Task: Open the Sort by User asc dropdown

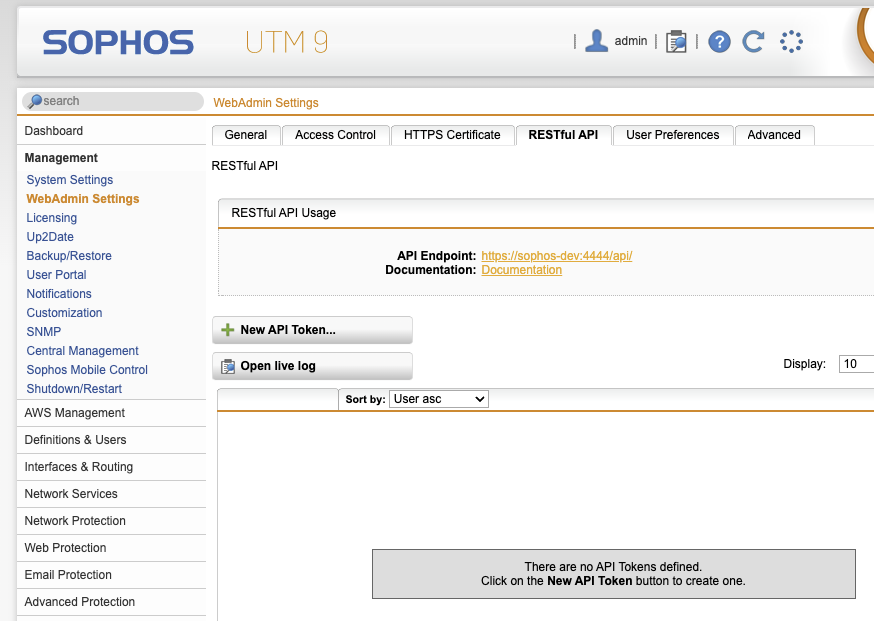Action: [x=438, y=399]
